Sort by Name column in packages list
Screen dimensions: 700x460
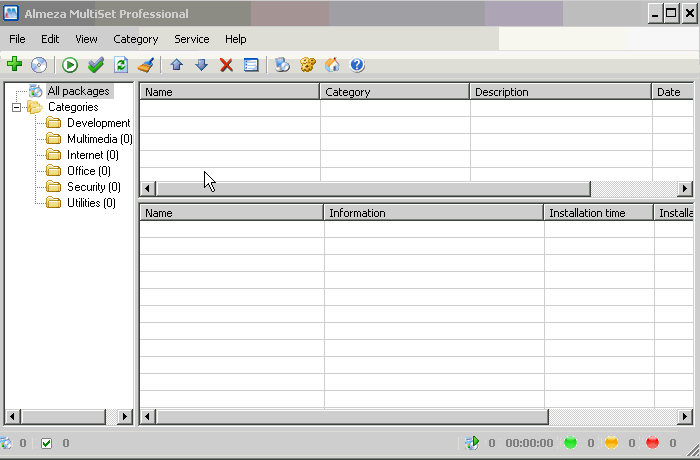[x=230, y=92]
